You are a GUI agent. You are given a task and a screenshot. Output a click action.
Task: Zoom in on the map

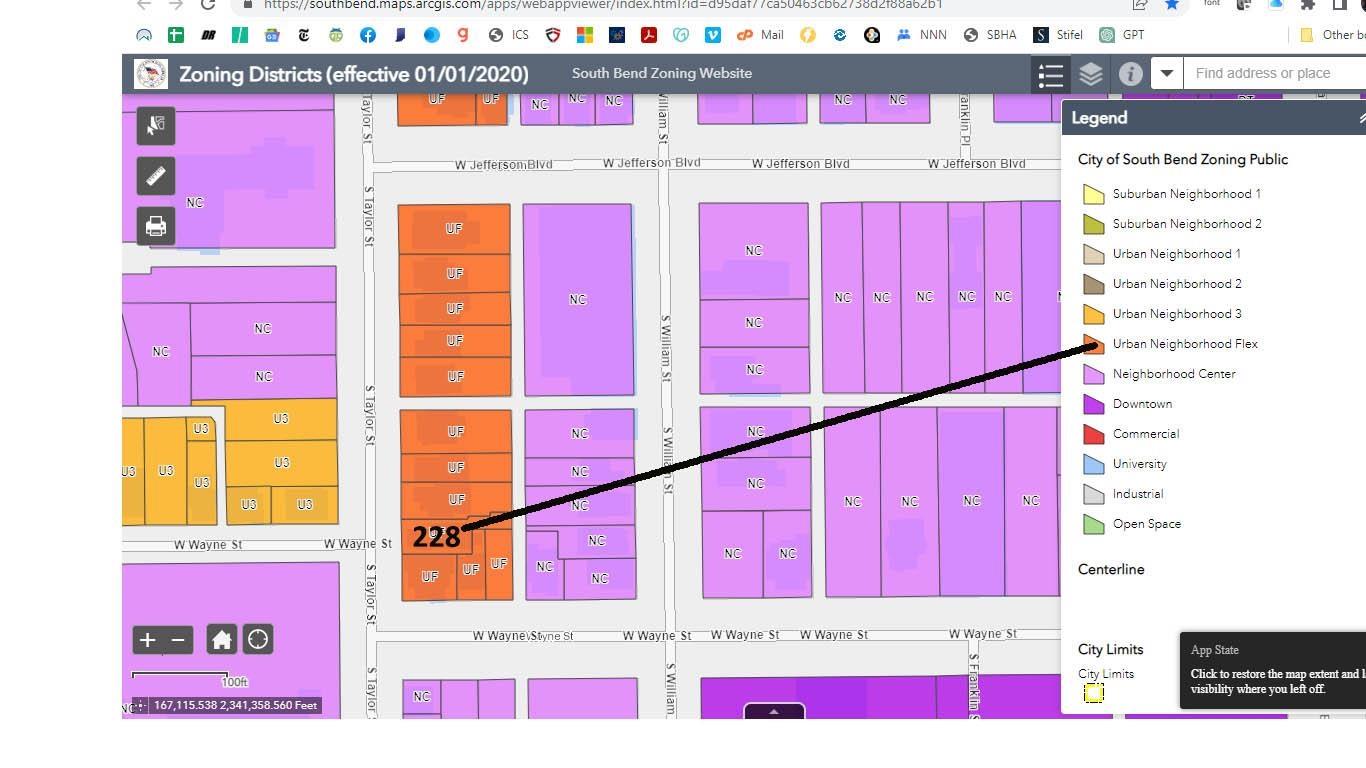tap(147, 640)
